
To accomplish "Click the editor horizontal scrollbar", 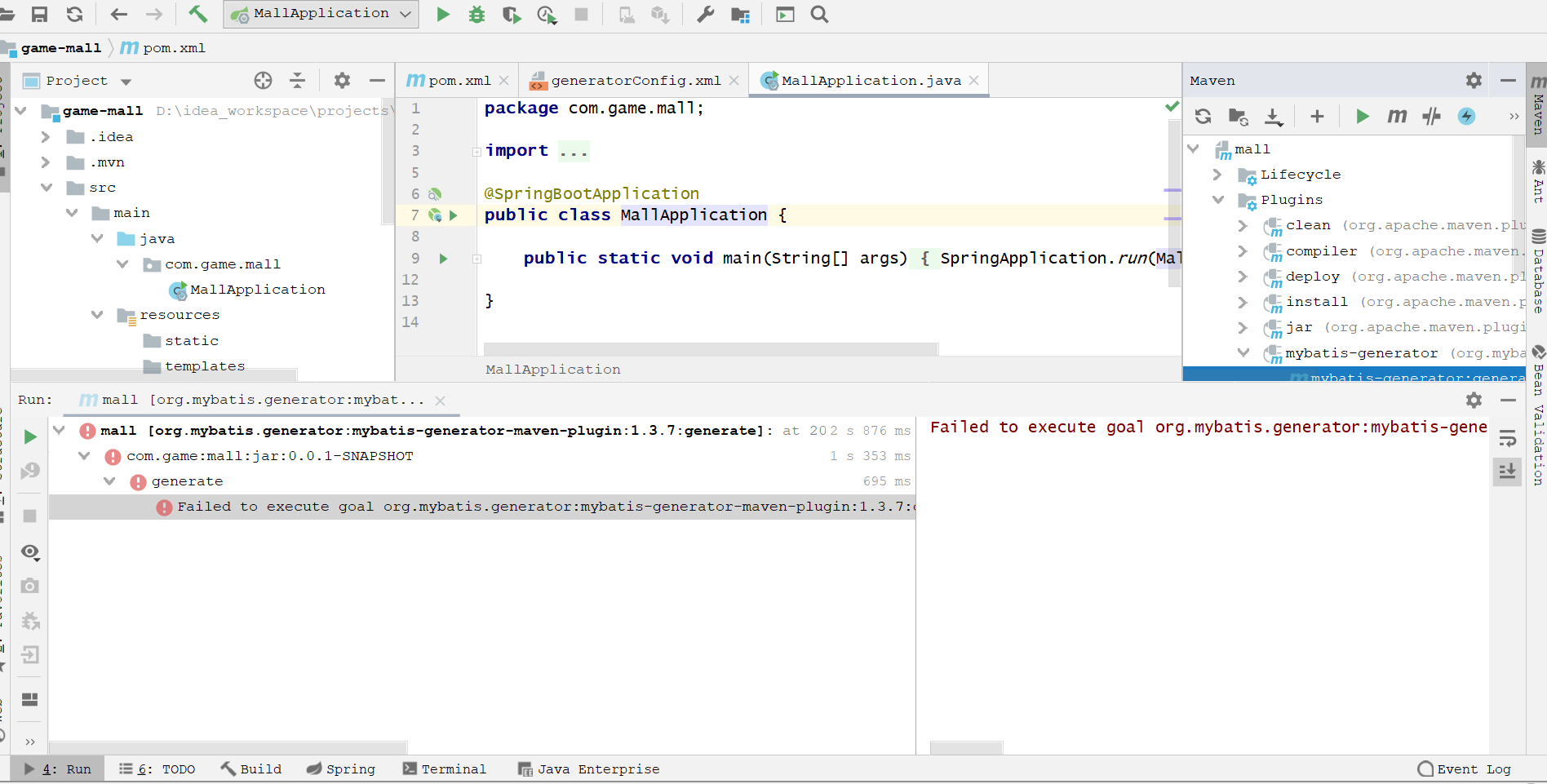I will [711, 349].
